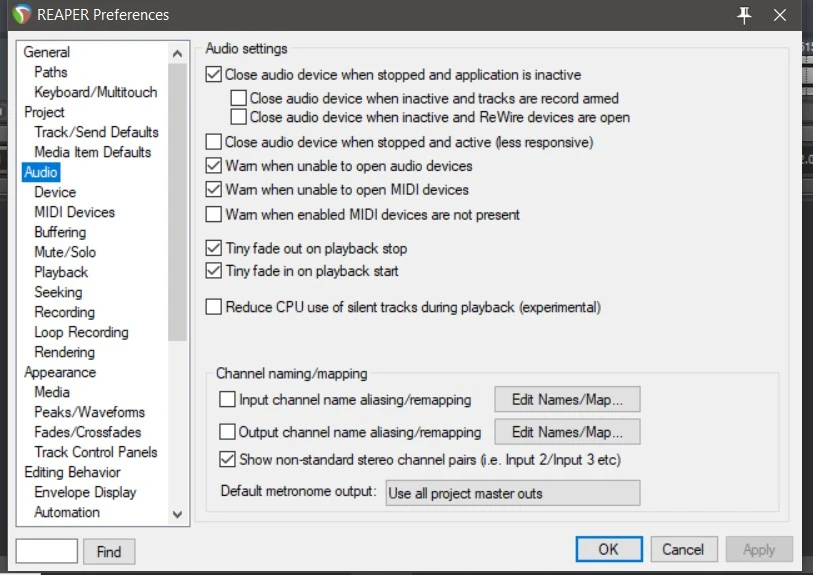Enable 'Close audio device when inactive and ReWire devices are open'
The image size is (813, 575).
coord(239,117)
